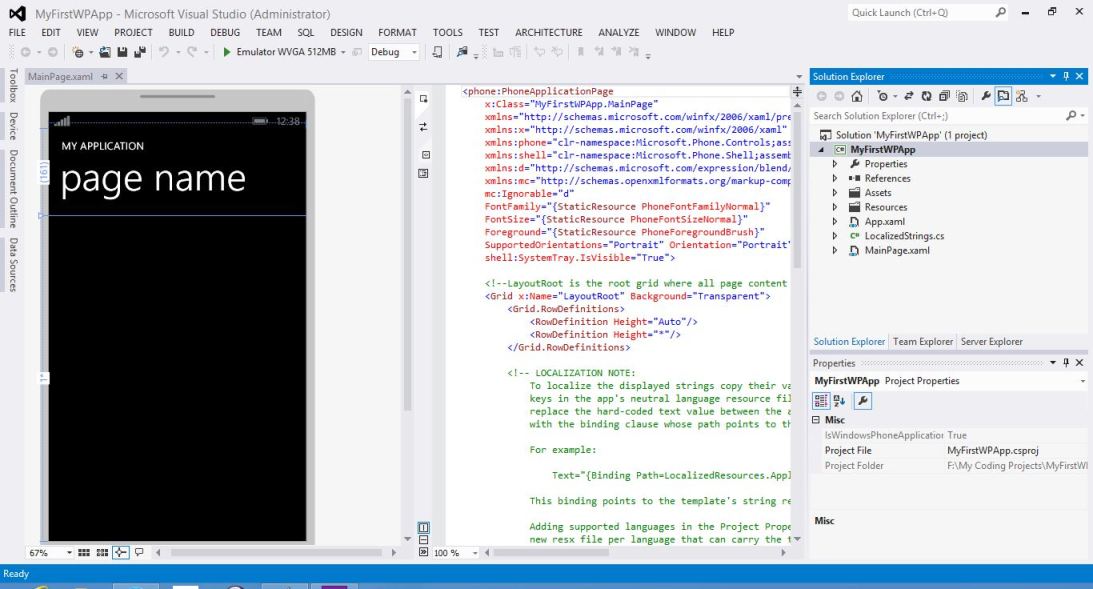Toggle the show snap grid icon in the designer
This screenshot has width=1093, height=589.
[x=84, y=552]
